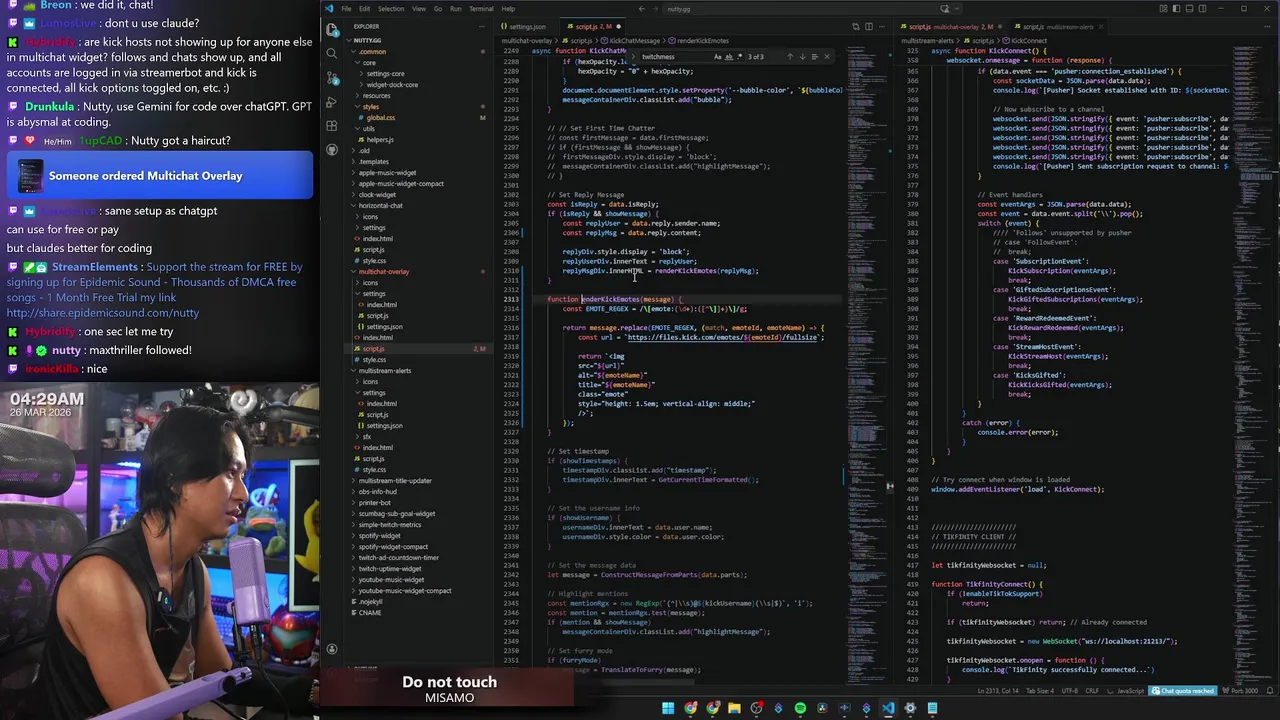Screen dimensions: 1280x720
Task: Open the Selection menu
Action: click(x=391, y=9)
